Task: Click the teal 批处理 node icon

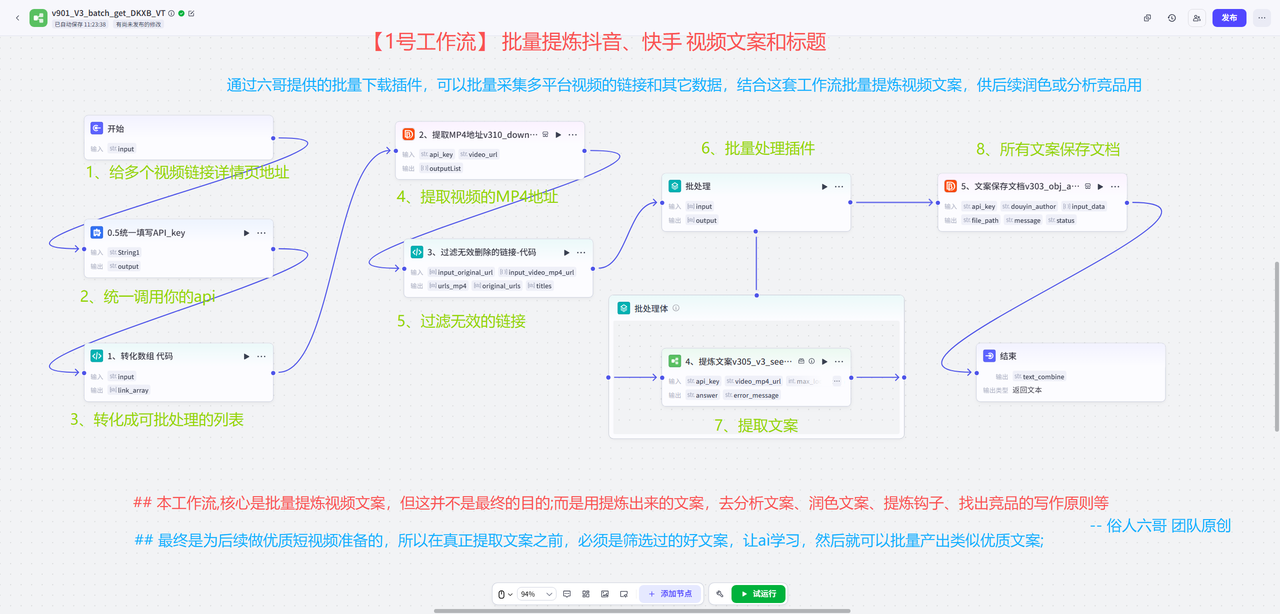Action: (675, 186)
